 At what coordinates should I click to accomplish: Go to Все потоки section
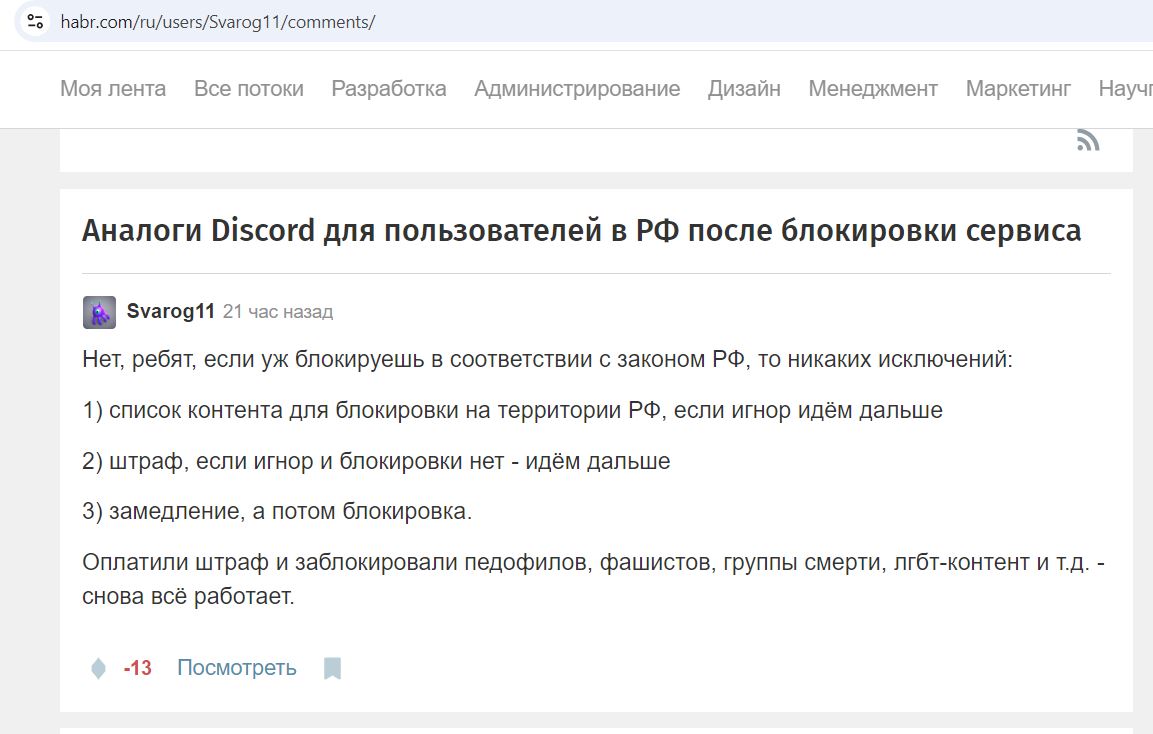pyautogui.click(x=249, y=89)
